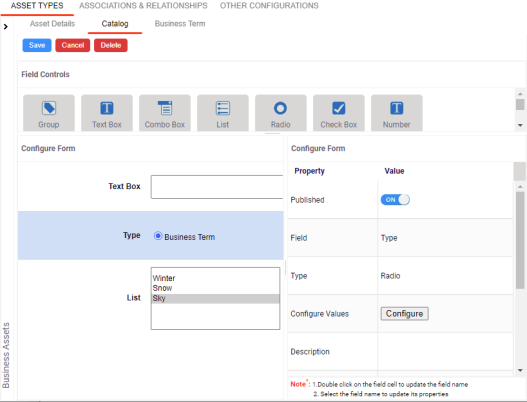The height and width of the screenshot is (402, 527).
Task: Click the property panel vertical scrollbar
Action: pyautogui.click(x=520, y=240)
